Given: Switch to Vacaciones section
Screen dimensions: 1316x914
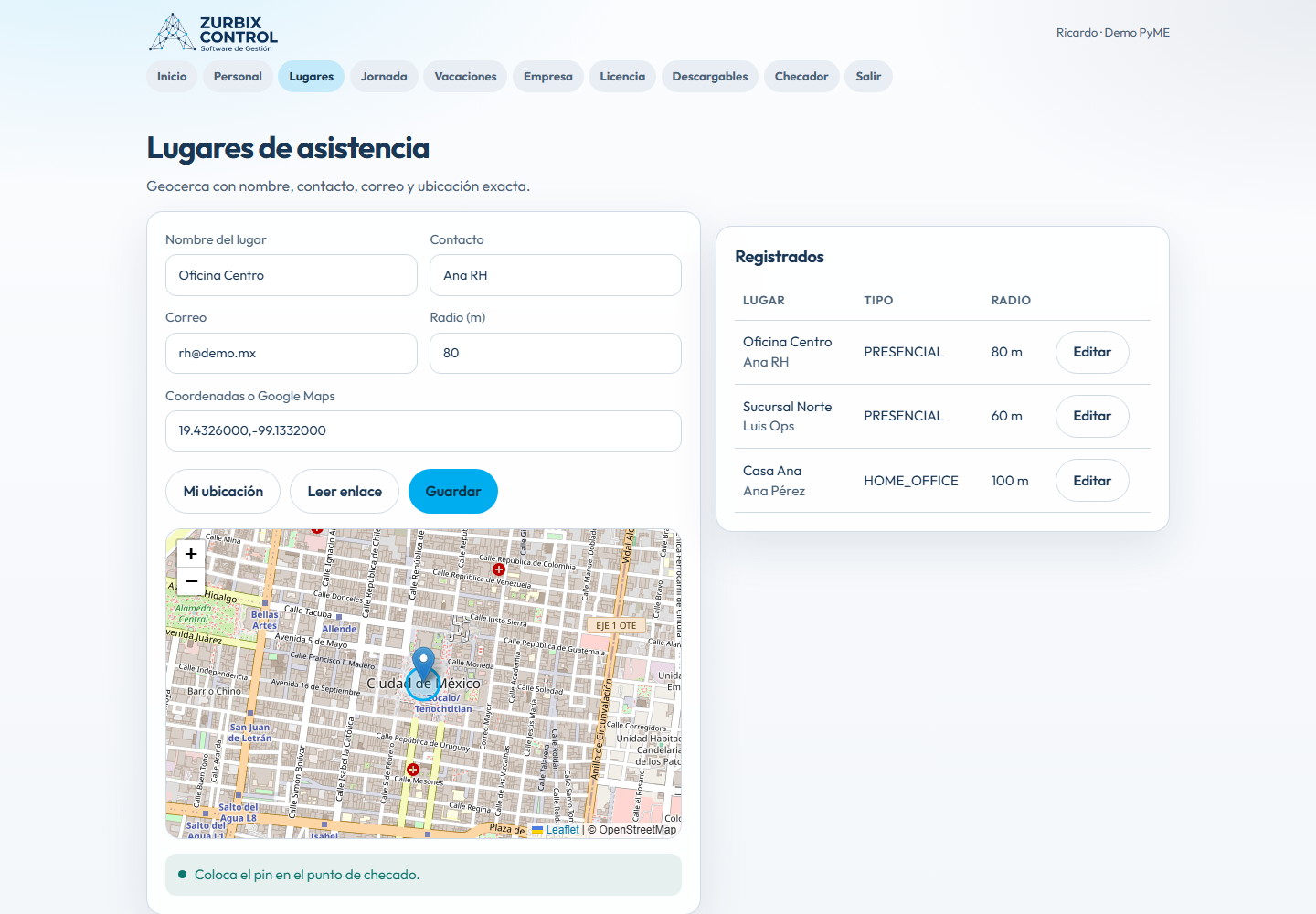Looking at the screenshot, I should pyautogui.click(x=465, y=77).
